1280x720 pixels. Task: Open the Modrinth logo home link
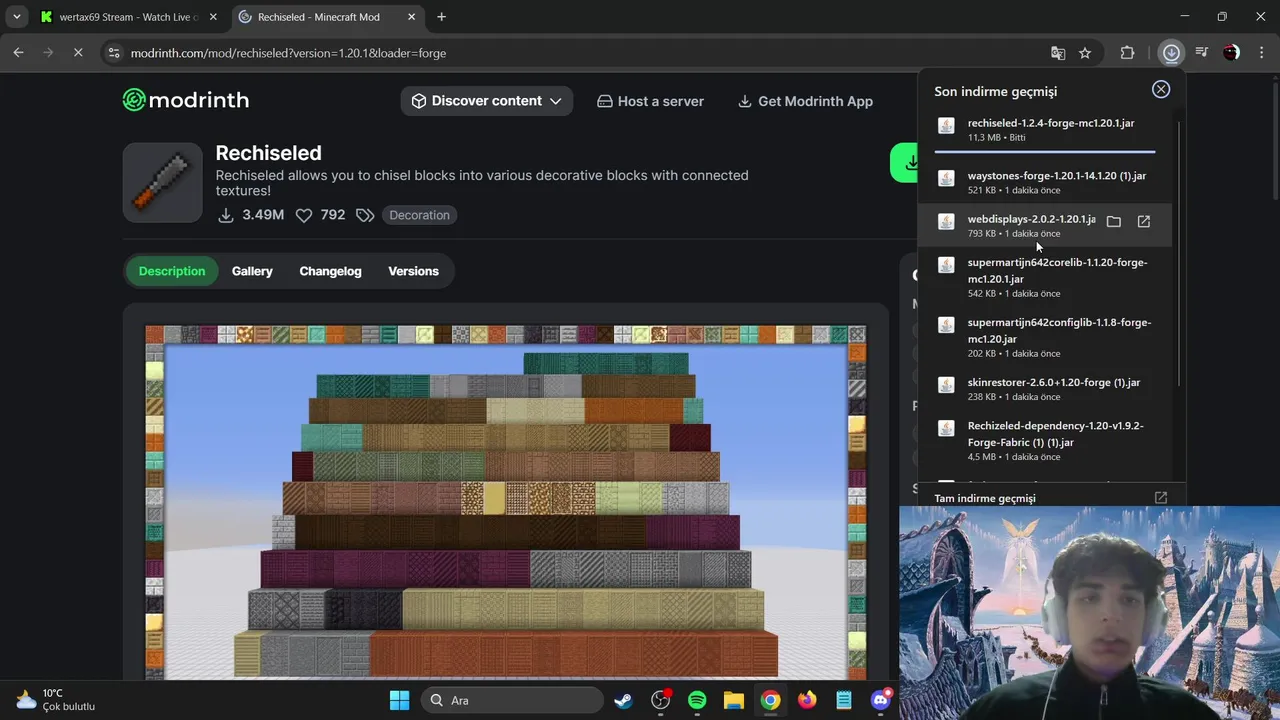coord(186,100)
